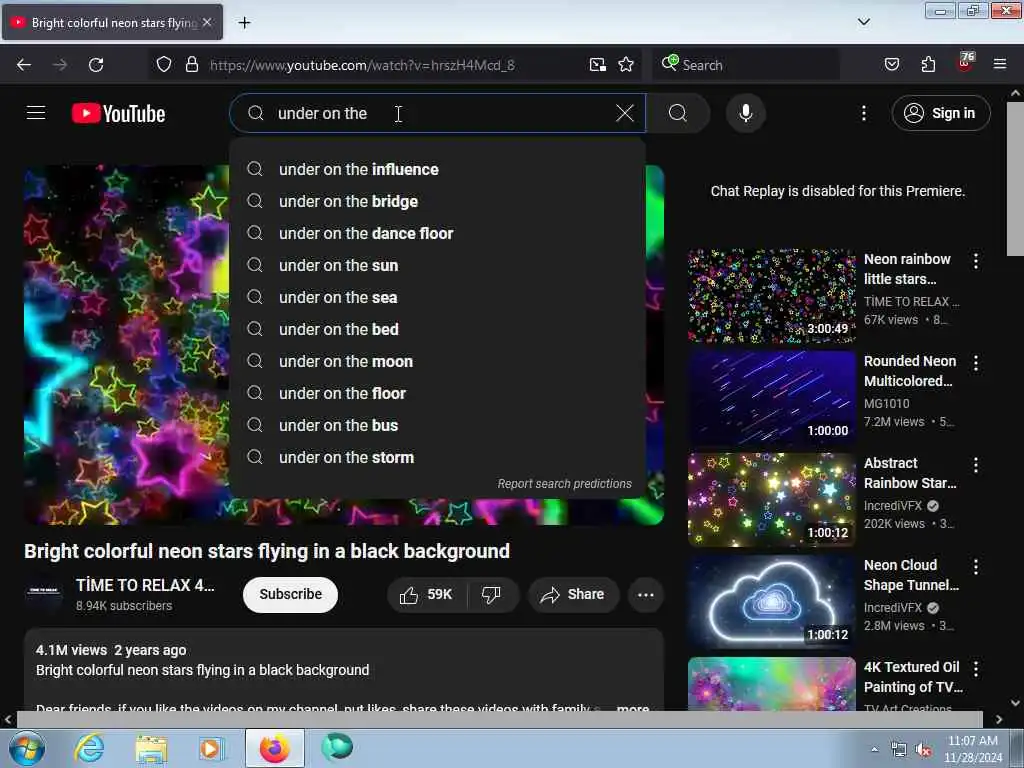Go back with the browser back arrow
This screenshot has width=1024, height=768.
[24, 65]
